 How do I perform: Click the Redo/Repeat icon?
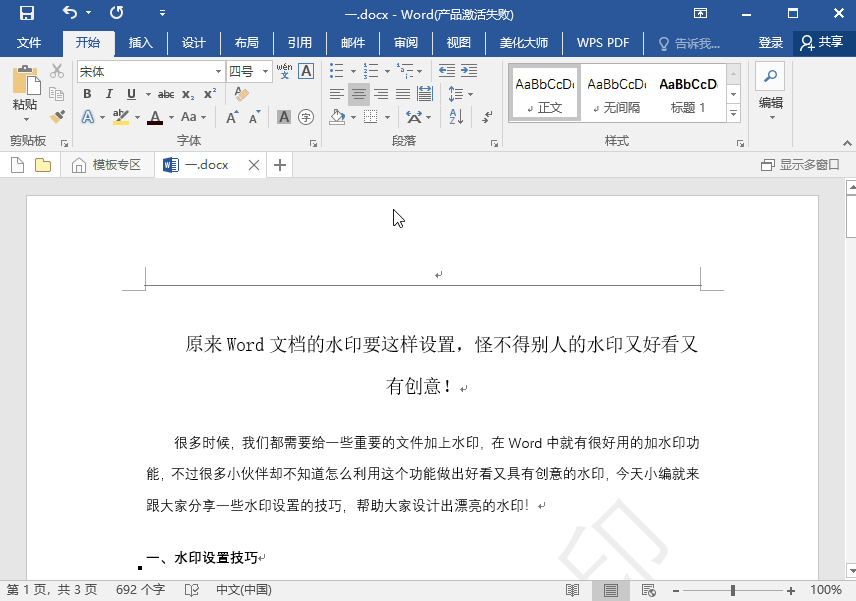tap(116, 12)
